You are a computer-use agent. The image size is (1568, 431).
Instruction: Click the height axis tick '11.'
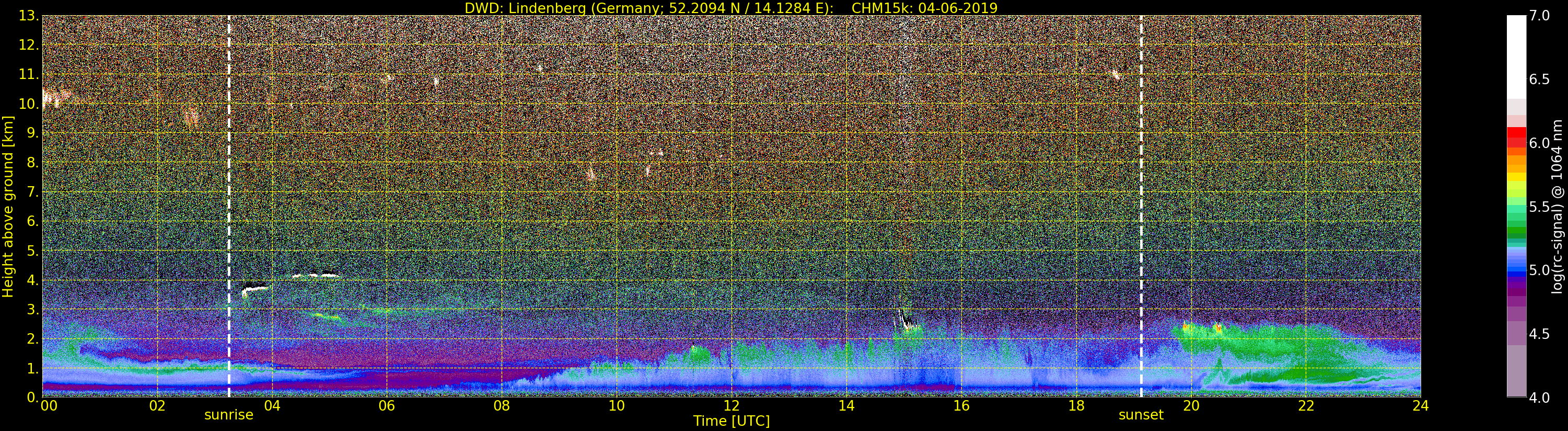[29, 74]
